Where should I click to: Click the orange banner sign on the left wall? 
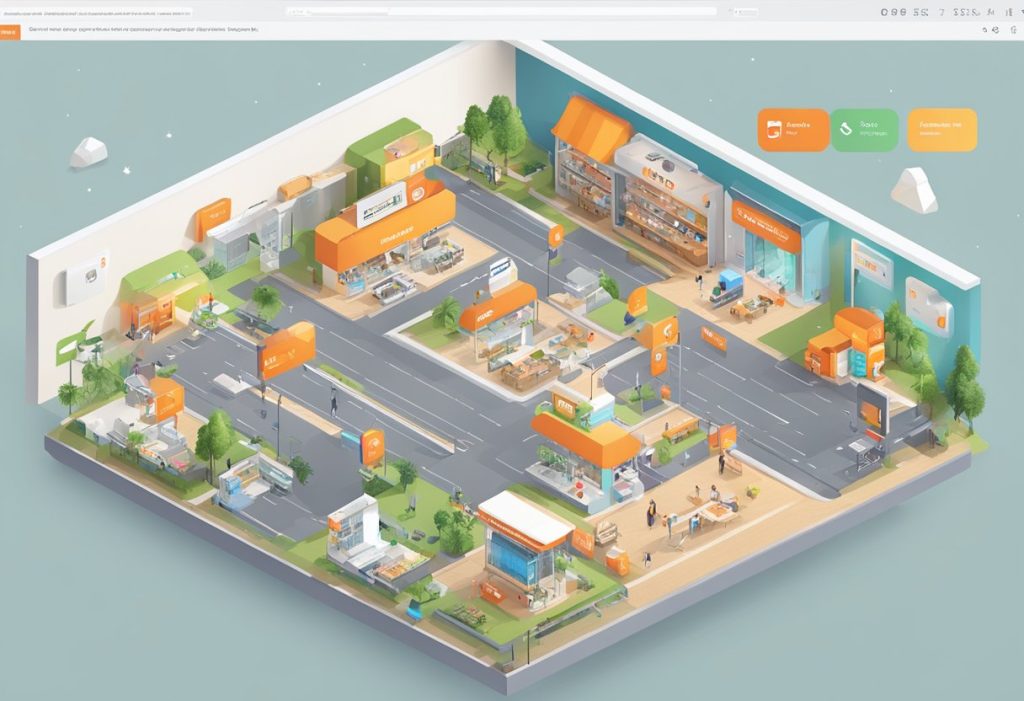pos(213,216)
